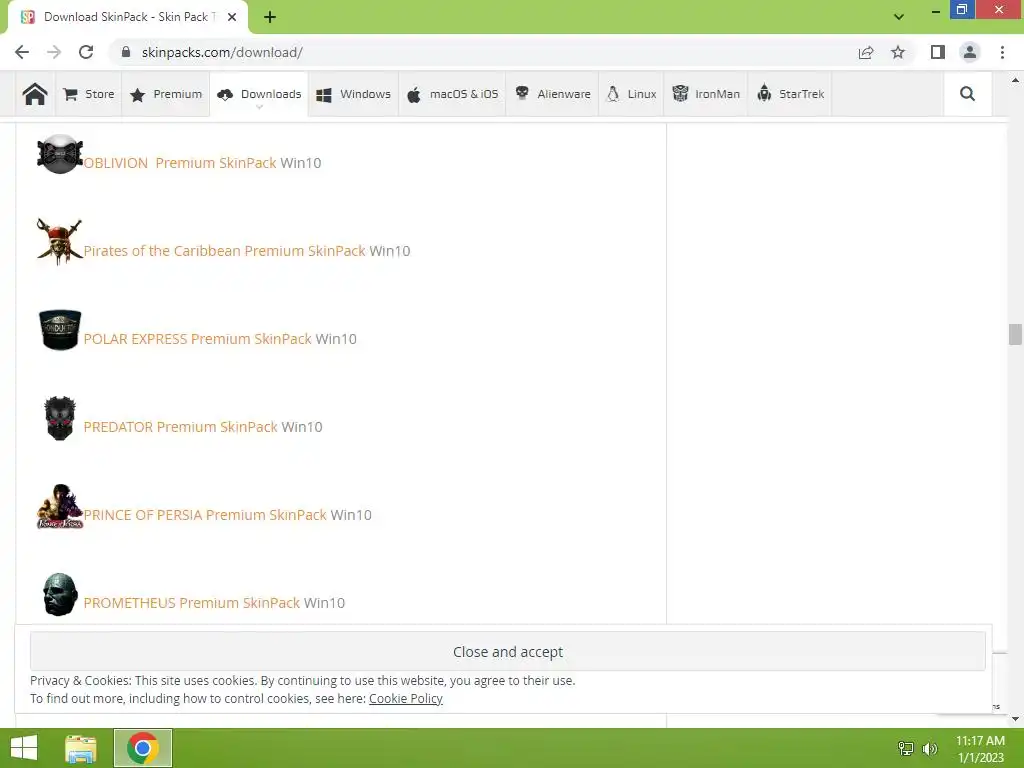Screen dimensions: 1024x768
Task: Open Store menu item
Action: pyautogui.click(x=89, y=94)
